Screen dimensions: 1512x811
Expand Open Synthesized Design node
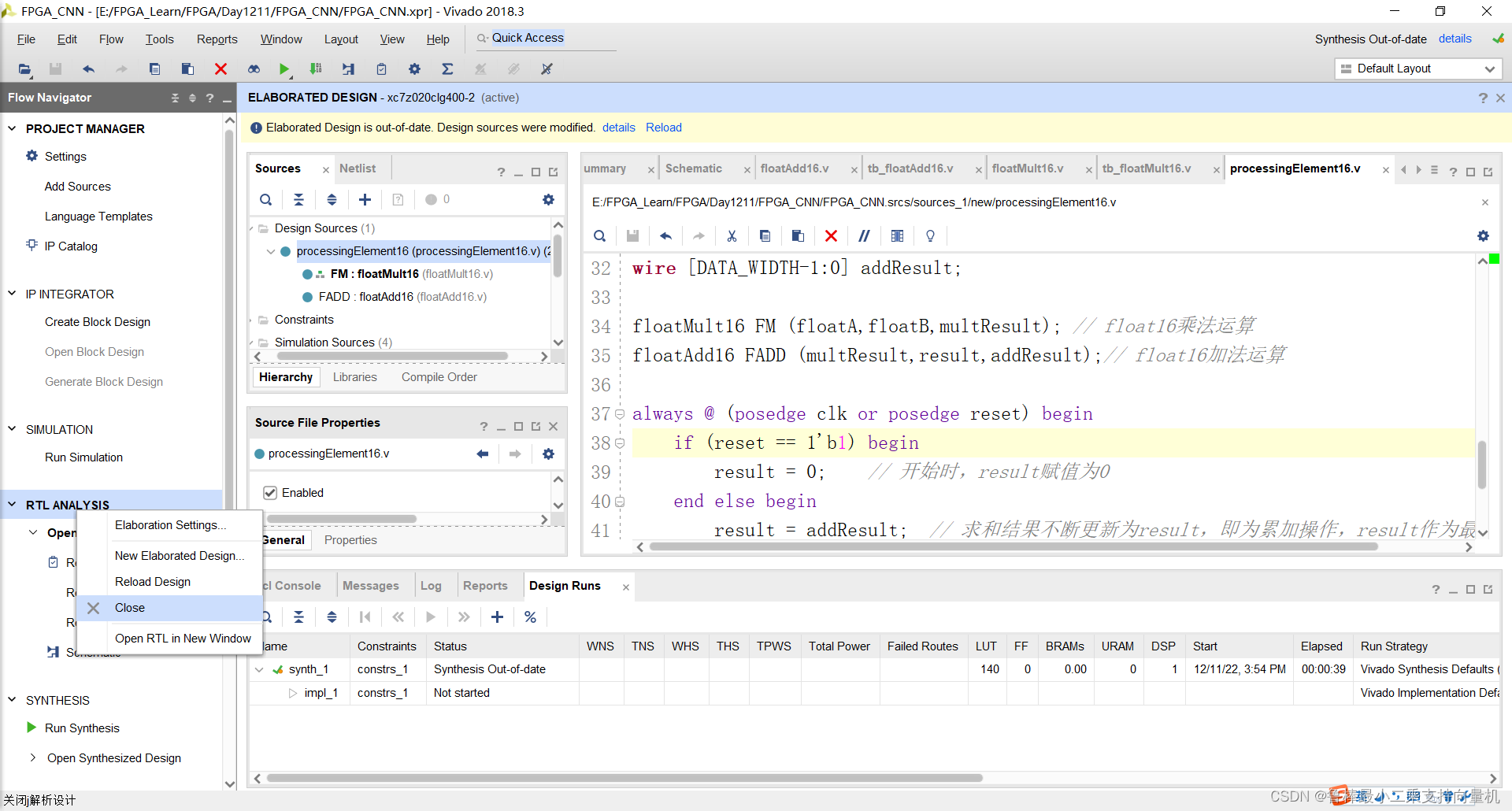pos(32,758)
